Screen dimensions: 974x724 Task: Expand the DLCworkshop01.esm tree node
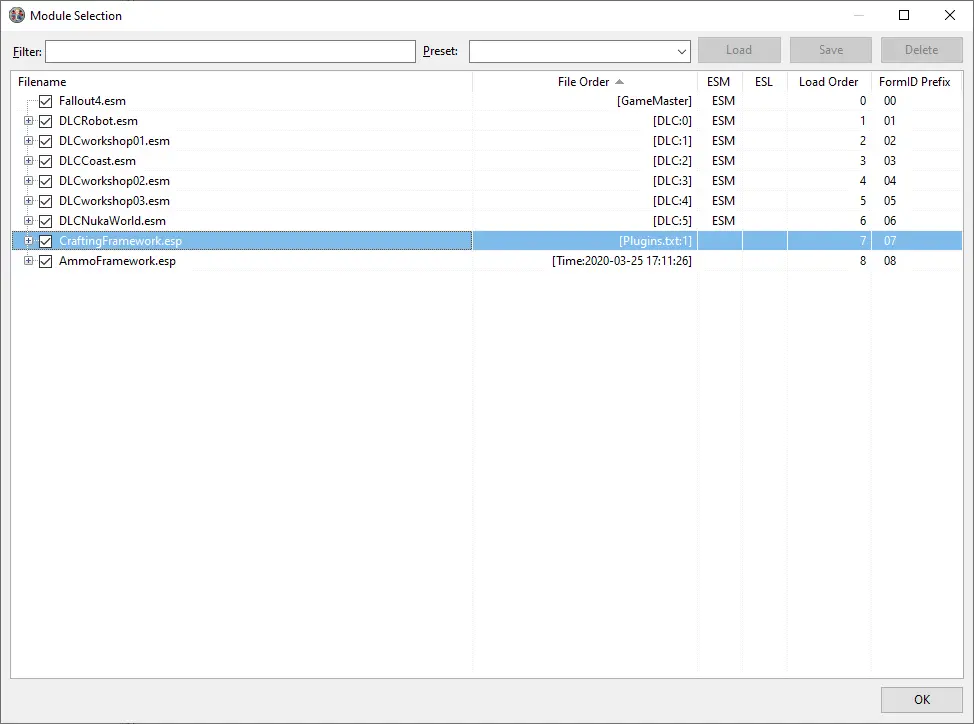pos(29,140)
